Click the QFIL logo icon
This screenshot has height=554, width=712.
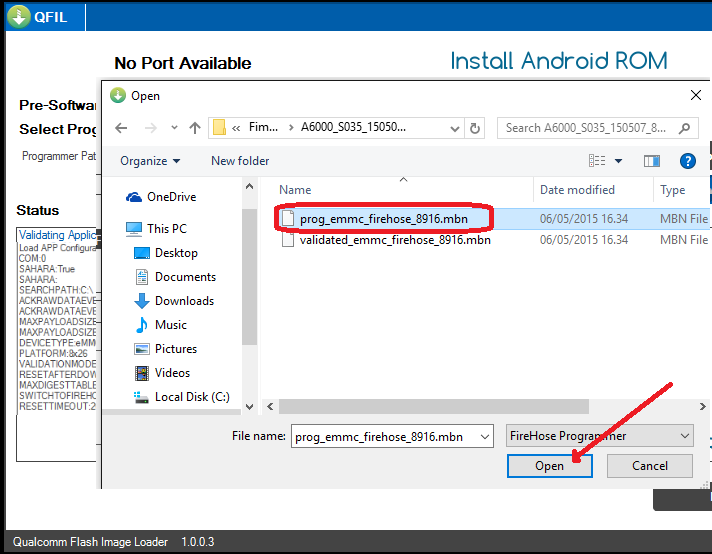pos(19,16)
